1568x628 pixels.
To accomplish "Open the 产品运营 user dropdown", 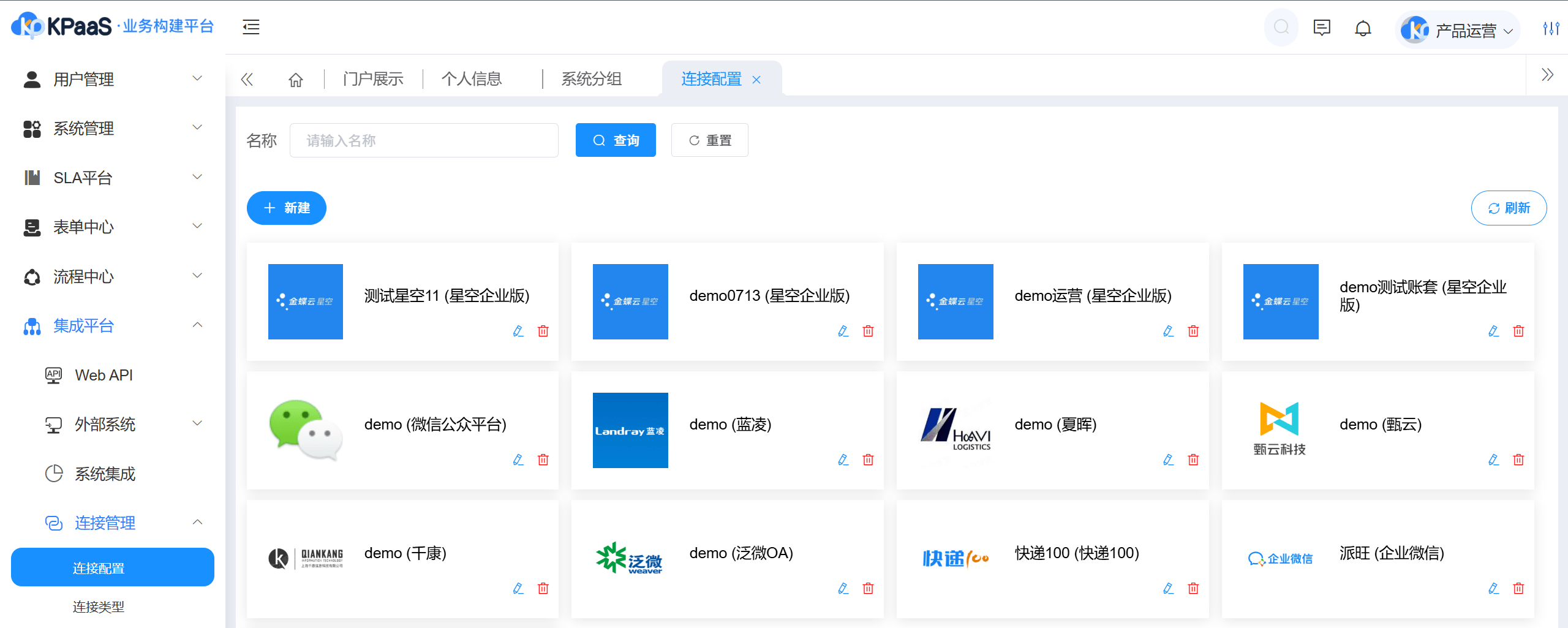I will tap(1458, 29).
